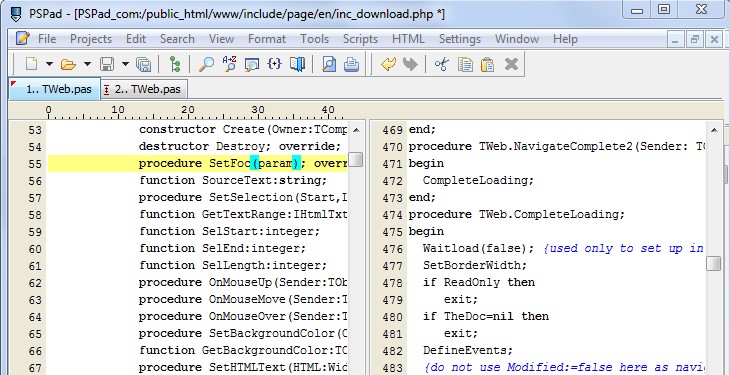Click the Save All stacked disks icon
Image resolution: width=730 pixels, height=375 pixels.
pos(143,64)
